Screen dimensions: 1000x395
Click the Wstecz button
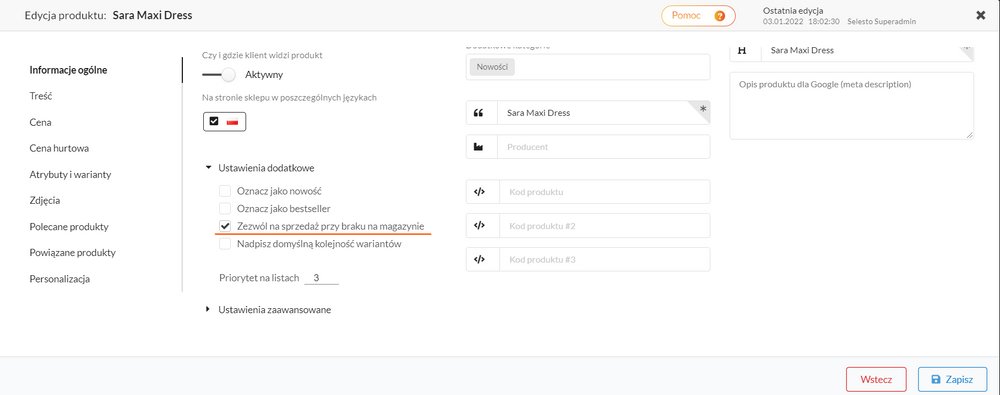click(x=877, y=379)
